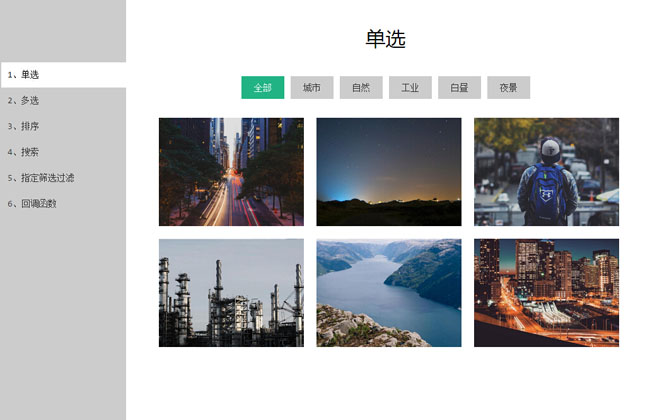Viewport: 650px width, 420px height.
Task: Select 指定筛选过滤 in the sidebar
Action: pos(63,178)
